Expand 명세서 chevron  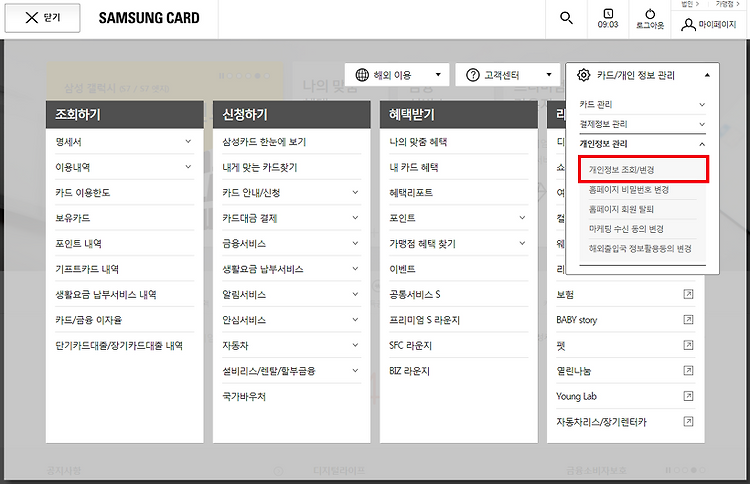click(188, 142)
